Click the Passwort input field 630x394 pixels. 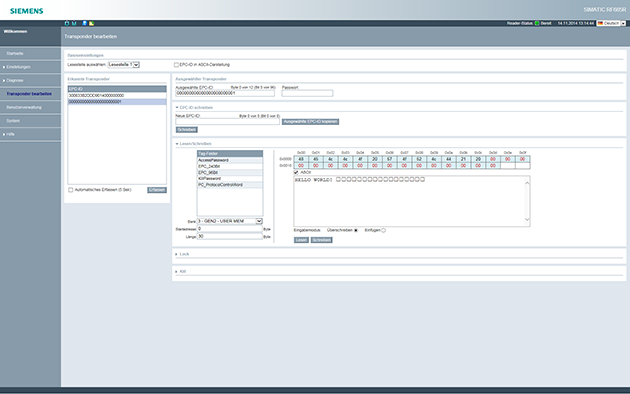307,93
